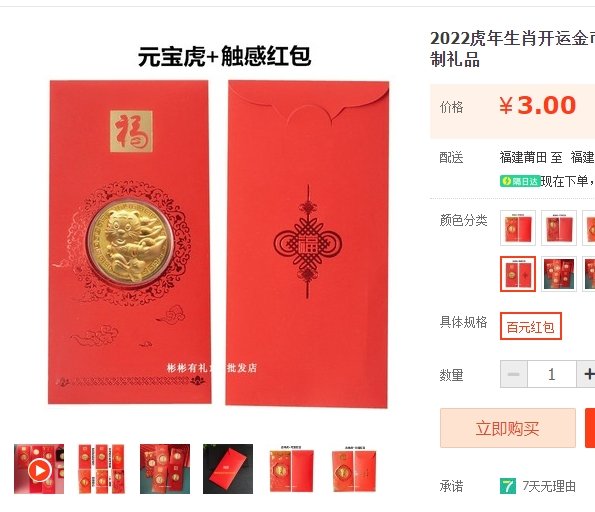Screen dimensions: 595x512
Task: Choose the second color category swatch
Action: coord(559,228)
